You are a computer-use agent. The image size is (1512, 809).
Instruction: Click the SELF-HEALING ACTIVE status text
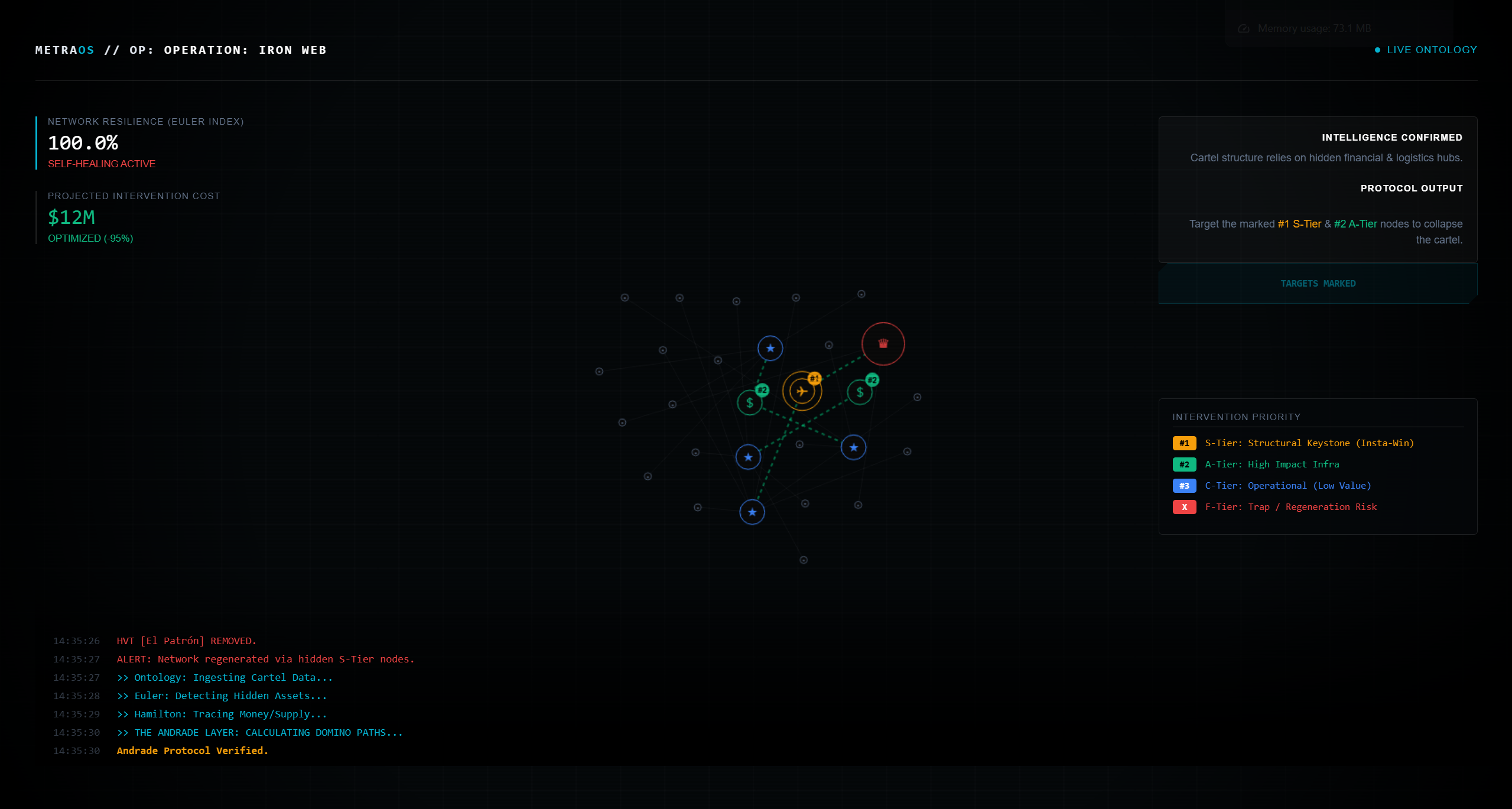coord(102,164)
